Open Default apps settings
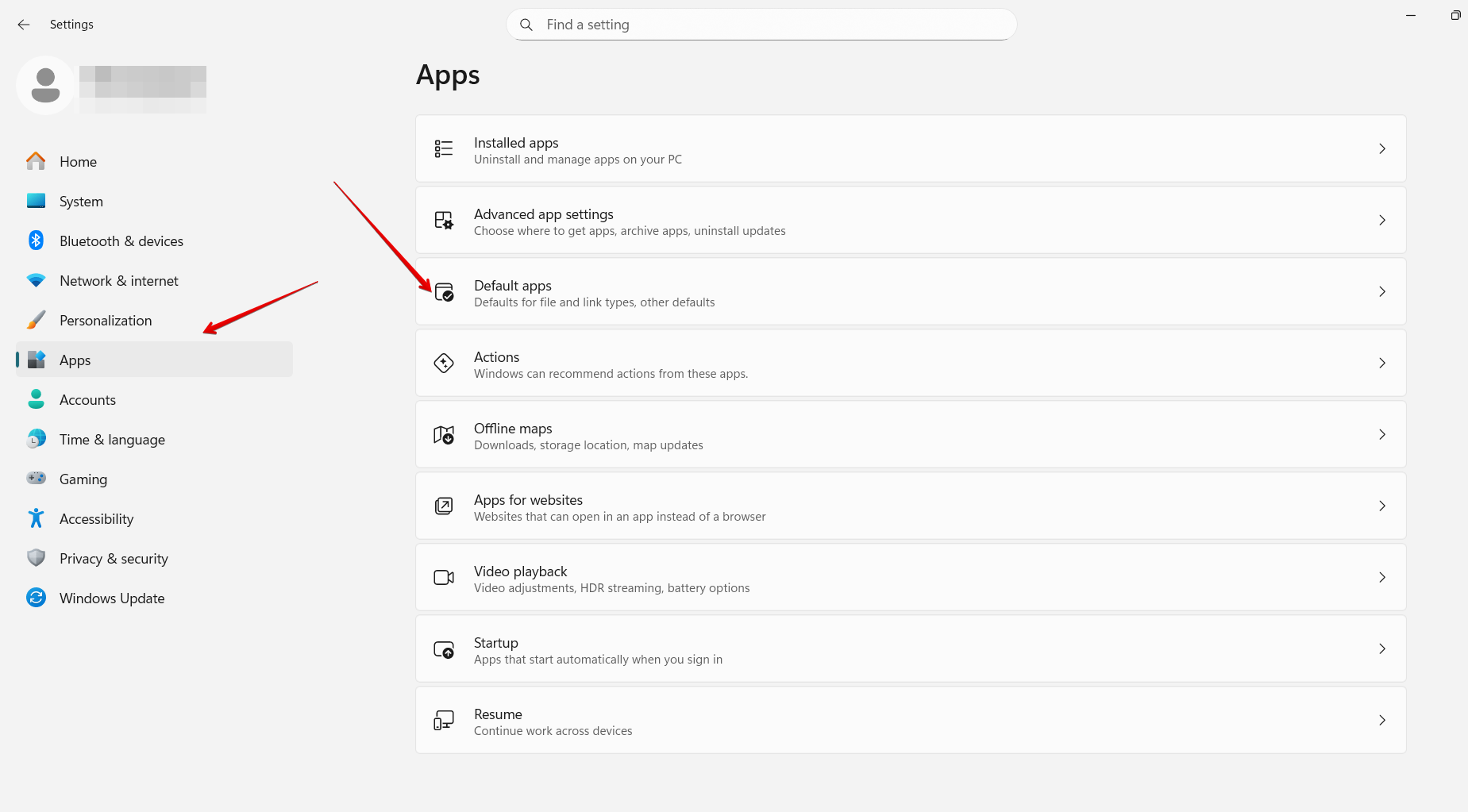 (911, 291)
